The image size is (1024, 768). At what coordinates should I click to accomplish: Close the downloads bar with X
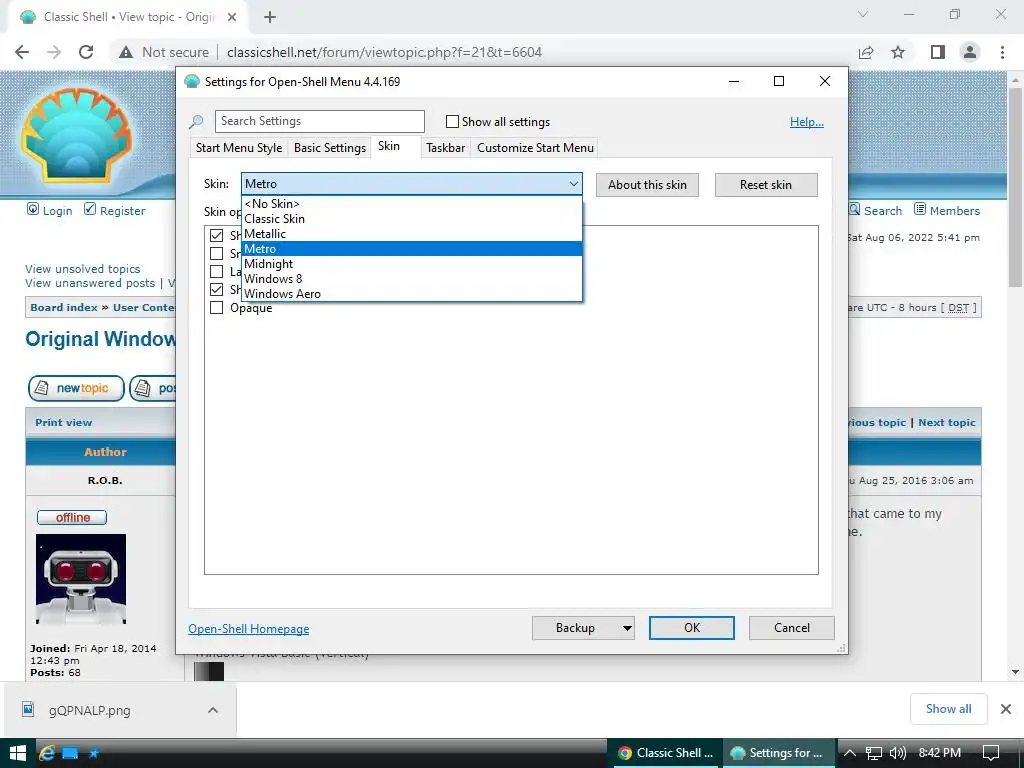1006,709
